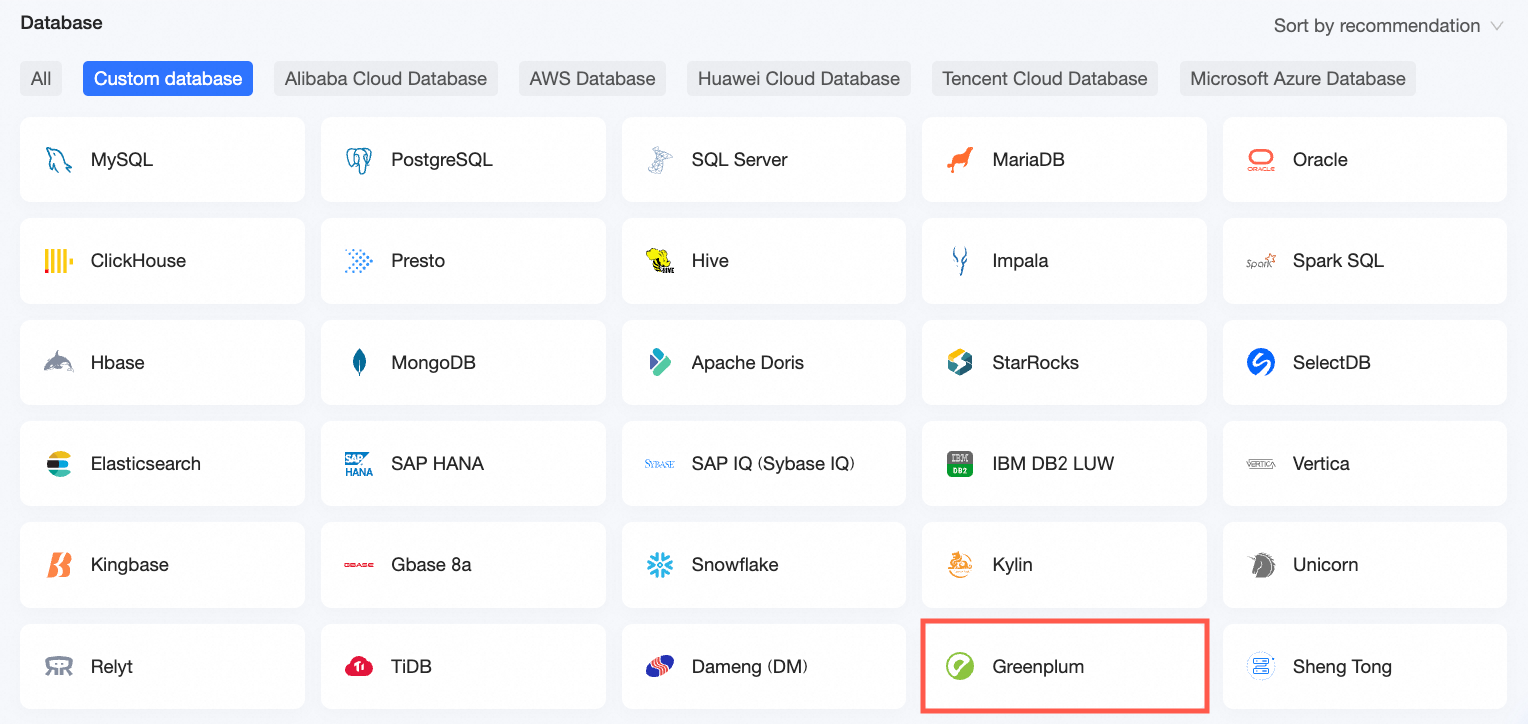Choose the Oracle label text
Viewport: 1528px width, 724px height.
[x=1320, y=160]
